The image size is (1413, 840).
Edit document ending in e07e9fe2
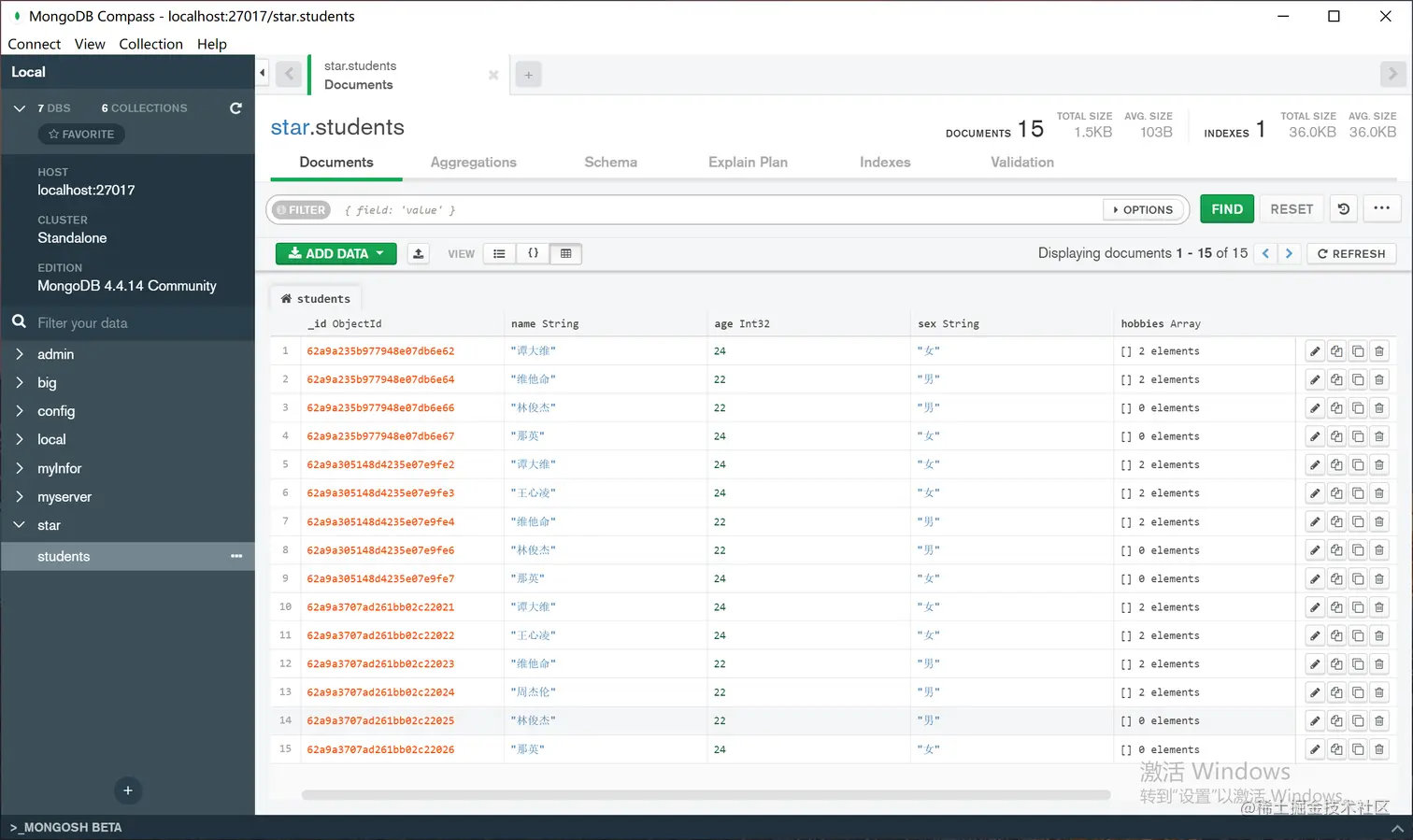[1315, 465]
